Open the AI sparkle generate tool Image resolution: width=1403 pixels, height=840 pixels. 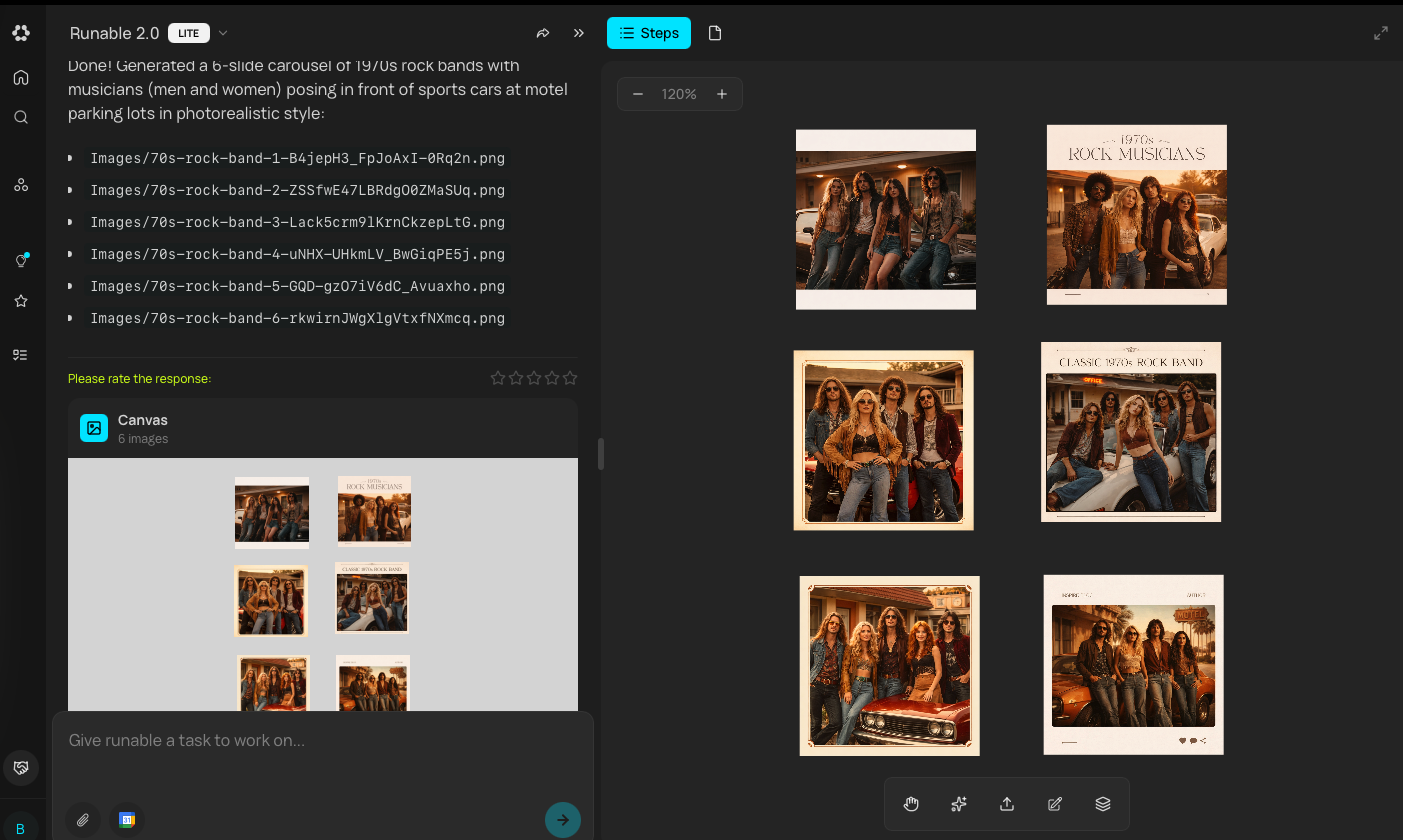click(x=959, y=804)
